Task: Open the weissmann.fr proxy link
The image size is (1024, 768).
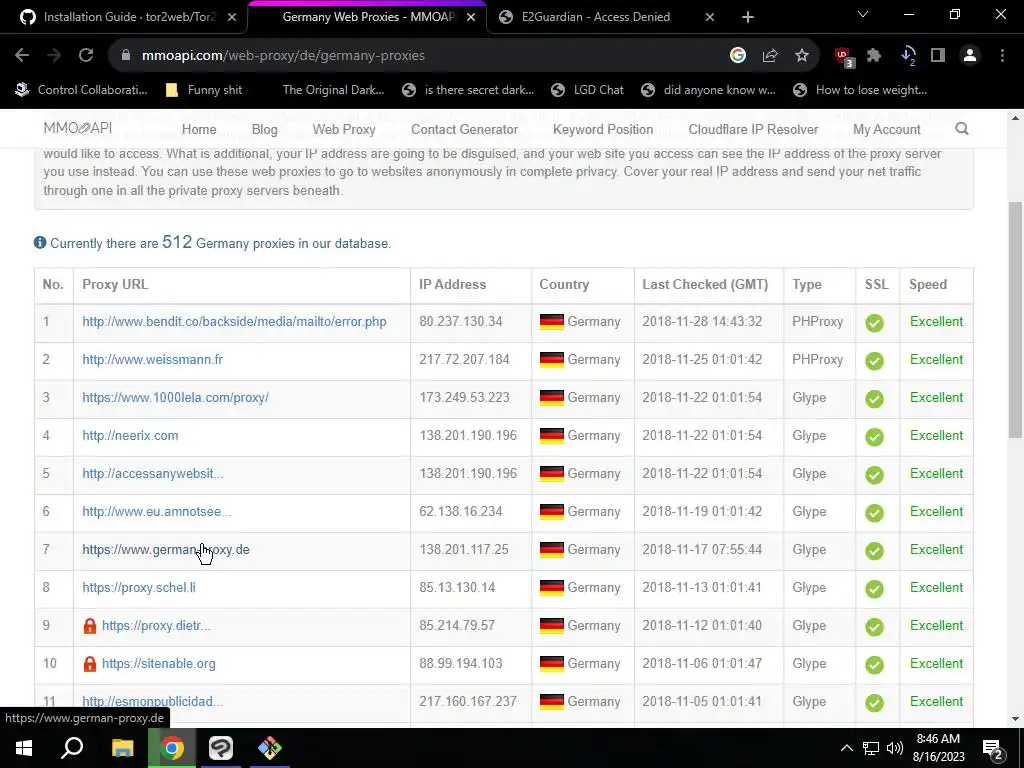Action: [153, 359]
